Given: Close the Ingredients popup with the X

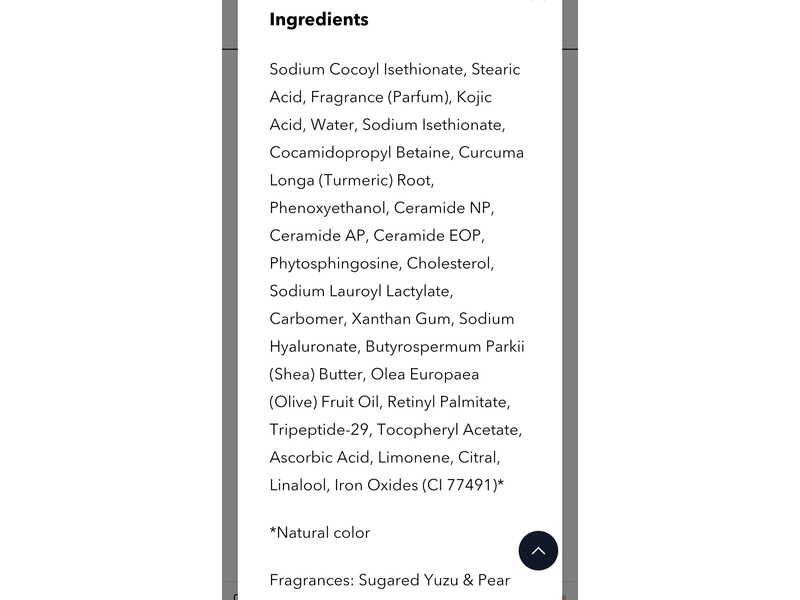Looking at the screenshot, I should click(538, 2).
